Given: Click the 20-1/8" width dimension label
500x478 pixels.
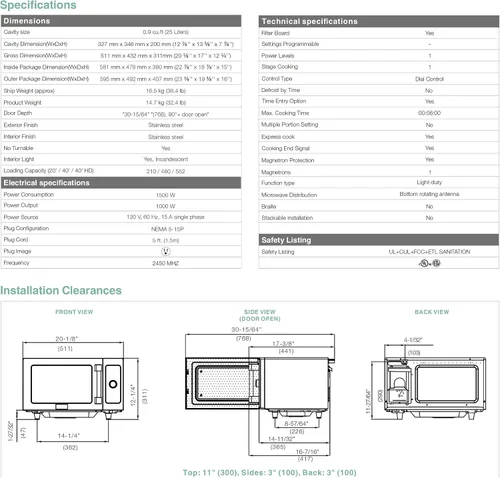Looking at the screenshot, I should pyautogui.click(x=67, y=339).
